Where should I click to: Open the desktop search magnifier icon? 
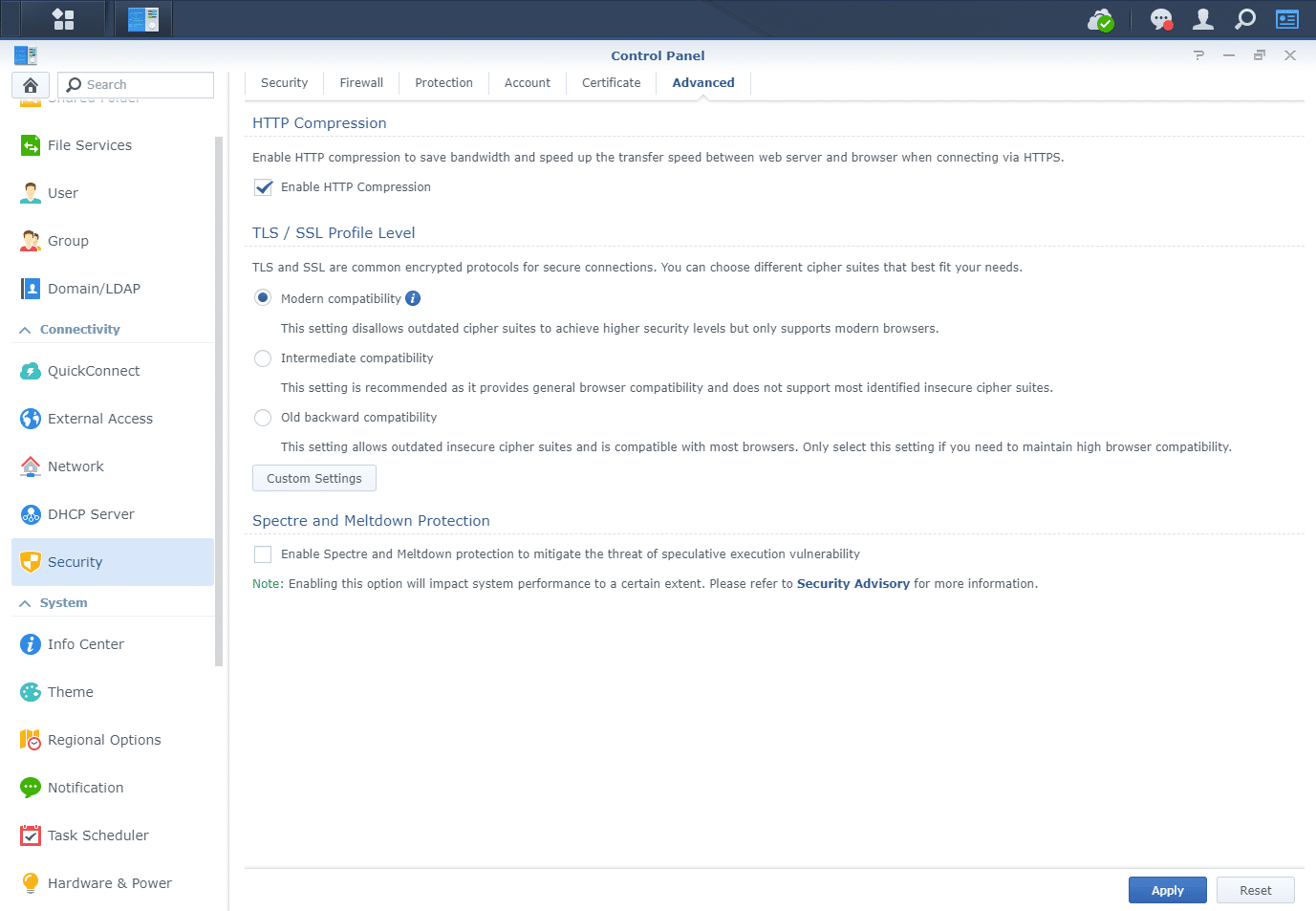(x=1245, y=19)
